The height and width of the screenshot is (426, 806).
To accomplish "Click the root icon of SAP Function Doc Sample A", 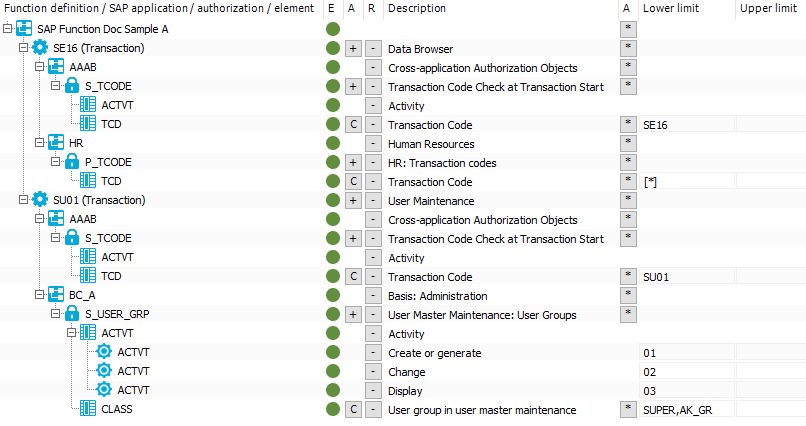I will [x=24, y=29].
